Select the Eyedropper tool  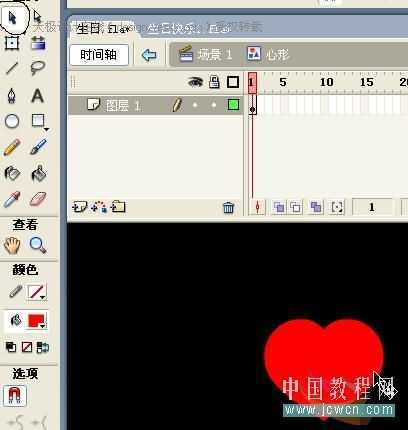(x=12, y=199)
